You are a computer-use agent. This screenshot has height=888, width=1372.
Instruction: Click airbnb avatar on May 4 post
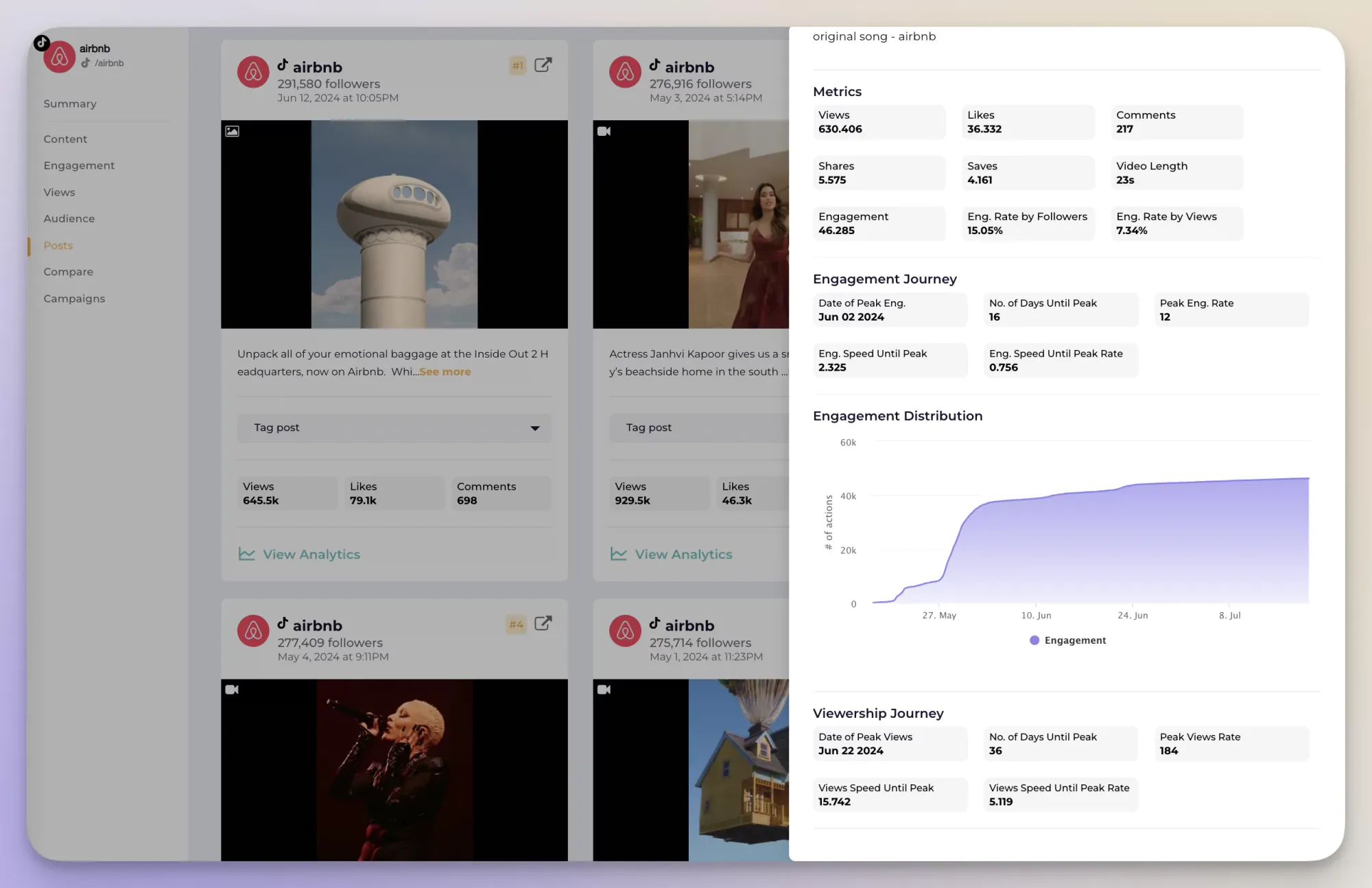(253, 631)
